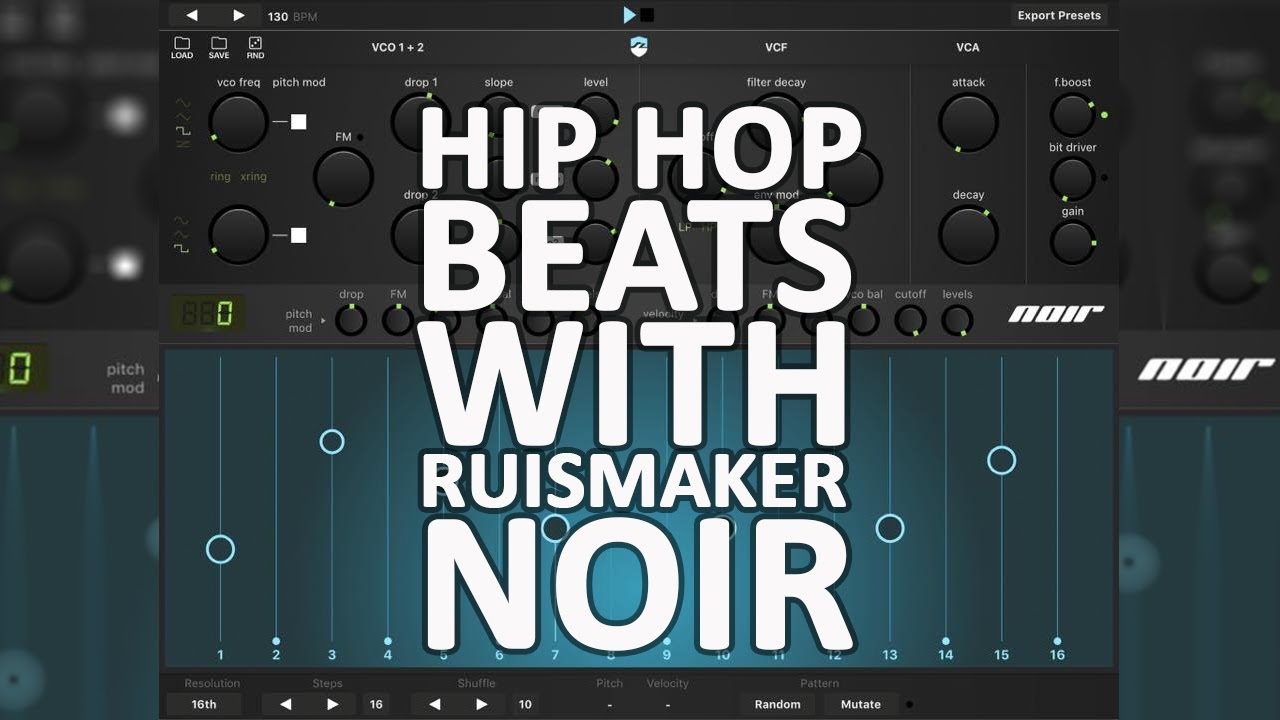
Task: Open the 16th Resolution selector
Action: [204, 704]
